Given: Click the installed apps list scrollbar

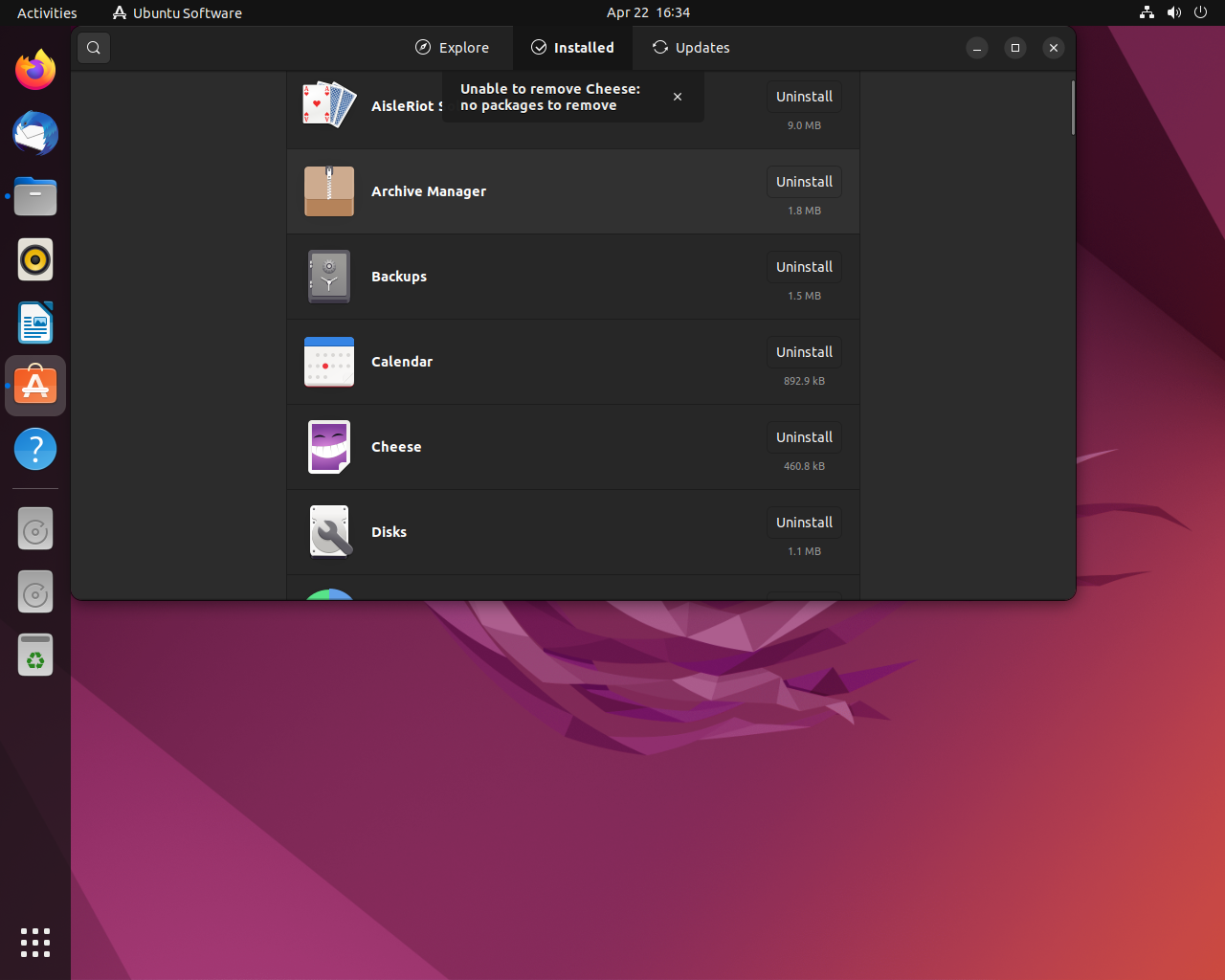Looking at the screenshot, I should [x=1073, y=107].
